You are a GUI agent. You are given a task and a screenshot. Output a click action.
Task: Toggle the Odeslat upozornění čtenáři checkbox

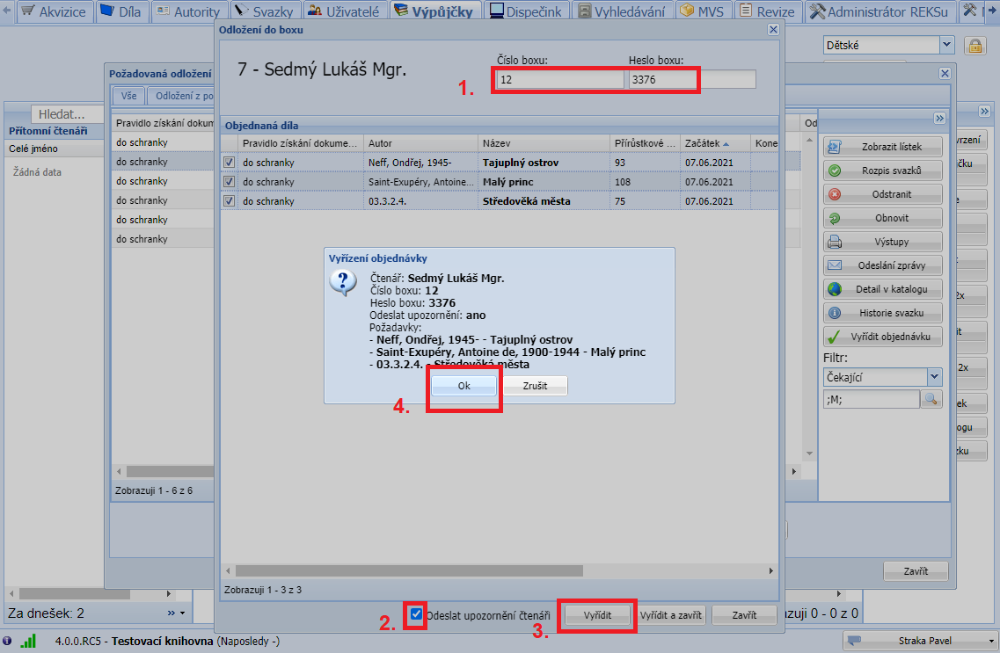pos(416,614)
